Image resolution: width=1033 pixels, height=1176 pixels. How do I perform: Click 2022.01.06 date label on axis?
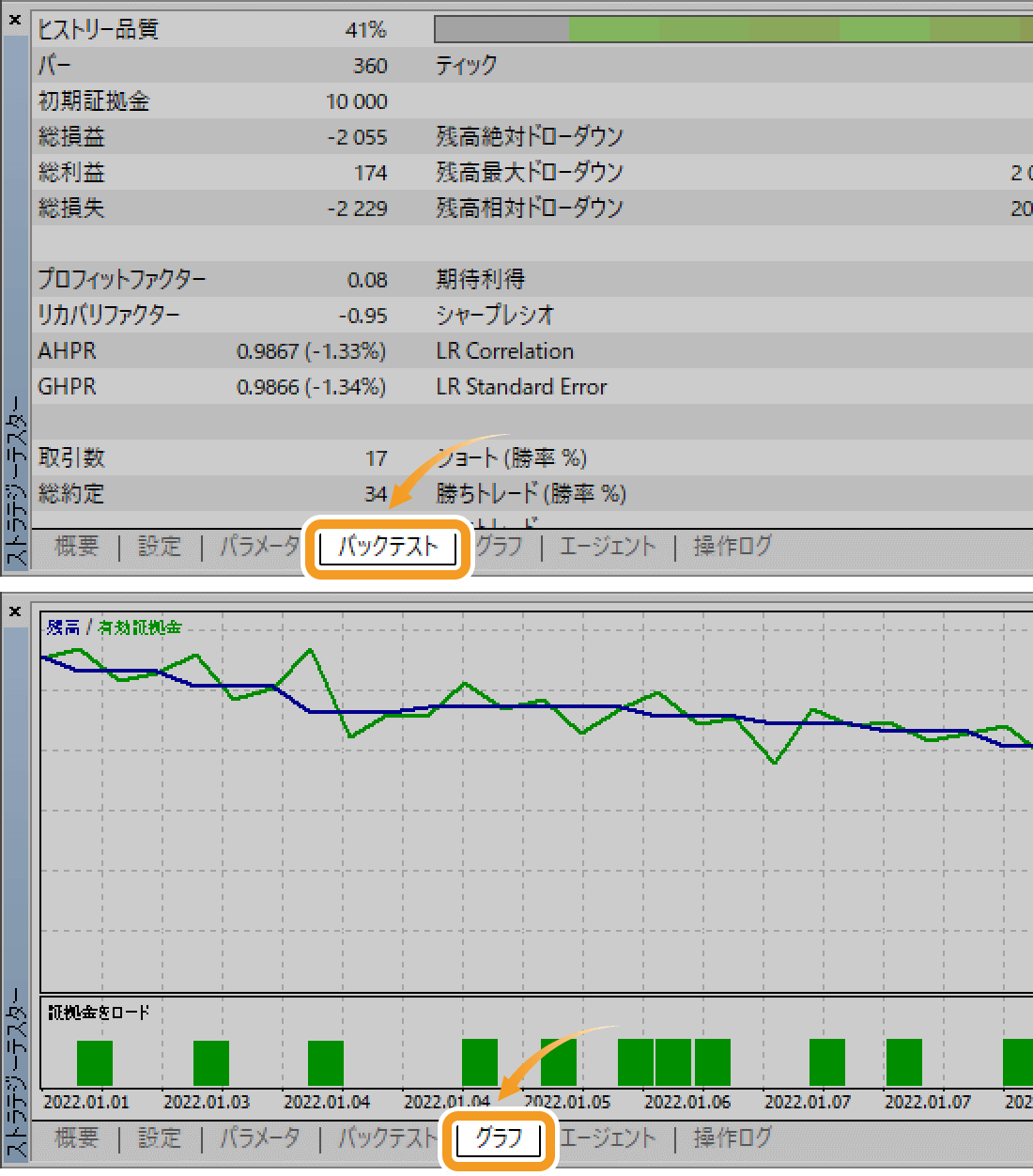click(687, 1102)
